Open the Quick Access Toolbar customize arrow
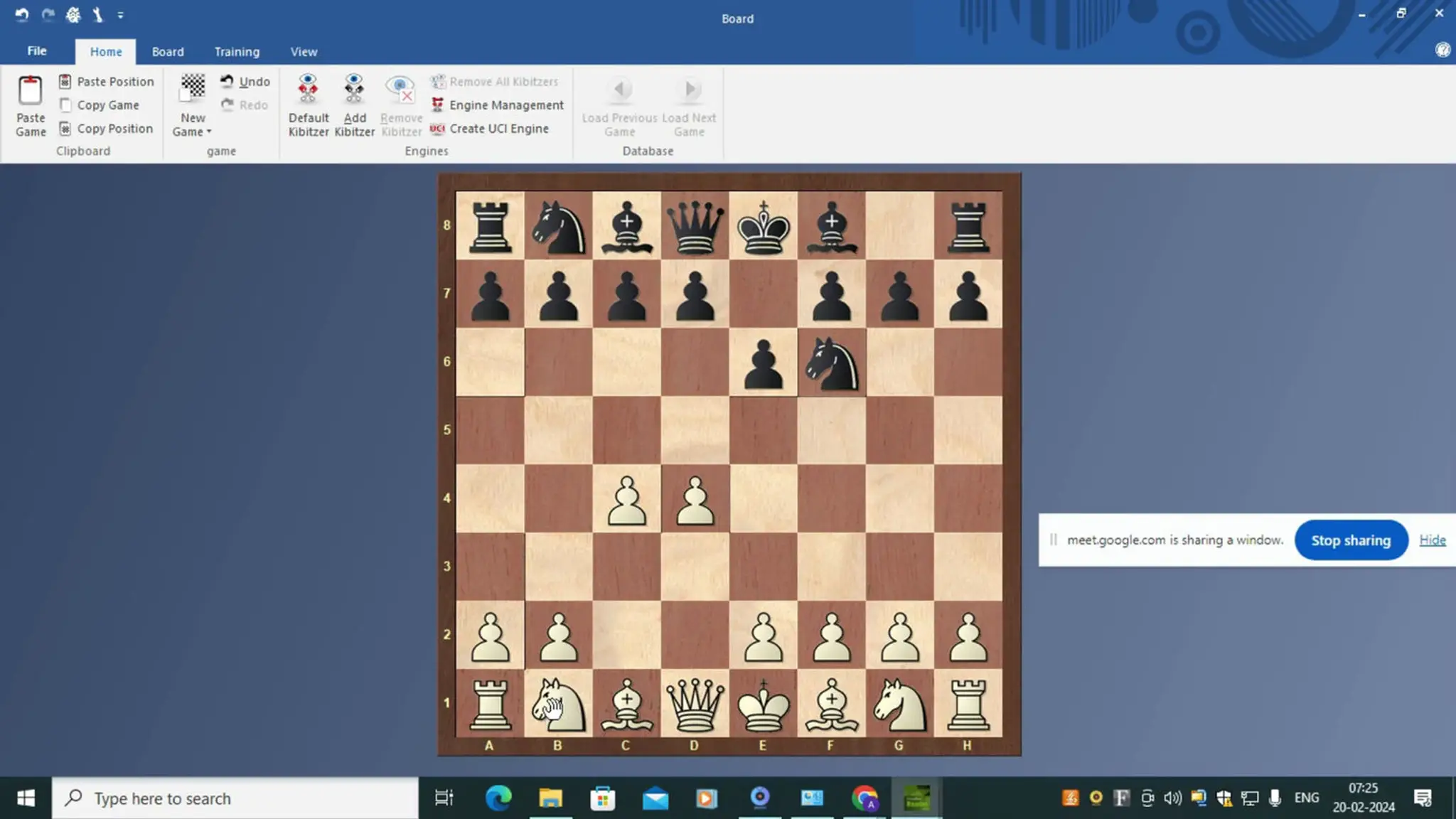The width and height of the screenshot is (1456, 819). pos(121,15)
